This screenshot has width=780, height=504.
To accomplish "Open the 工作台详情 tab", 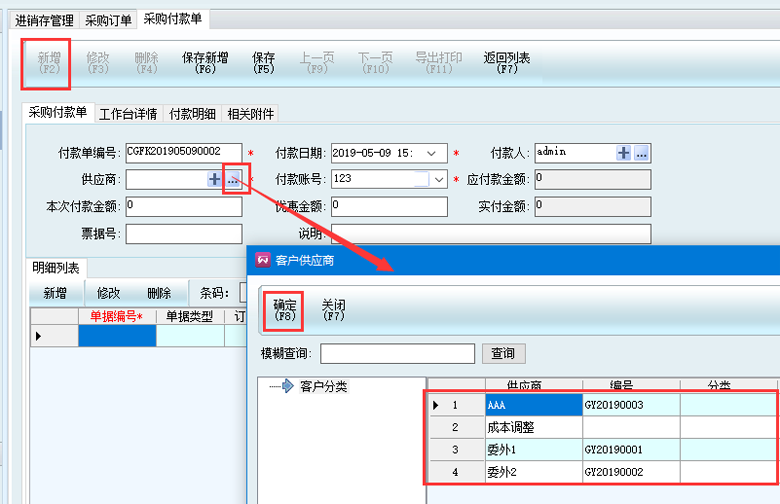I will 127,114.
